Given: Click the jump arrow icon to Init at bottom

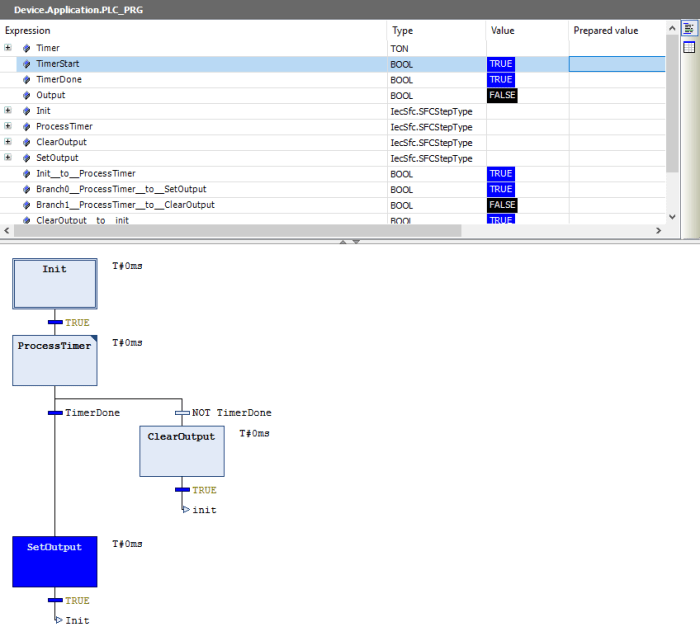Looking at the screenshot, I should pyautogui.click(x=58, y=620).
